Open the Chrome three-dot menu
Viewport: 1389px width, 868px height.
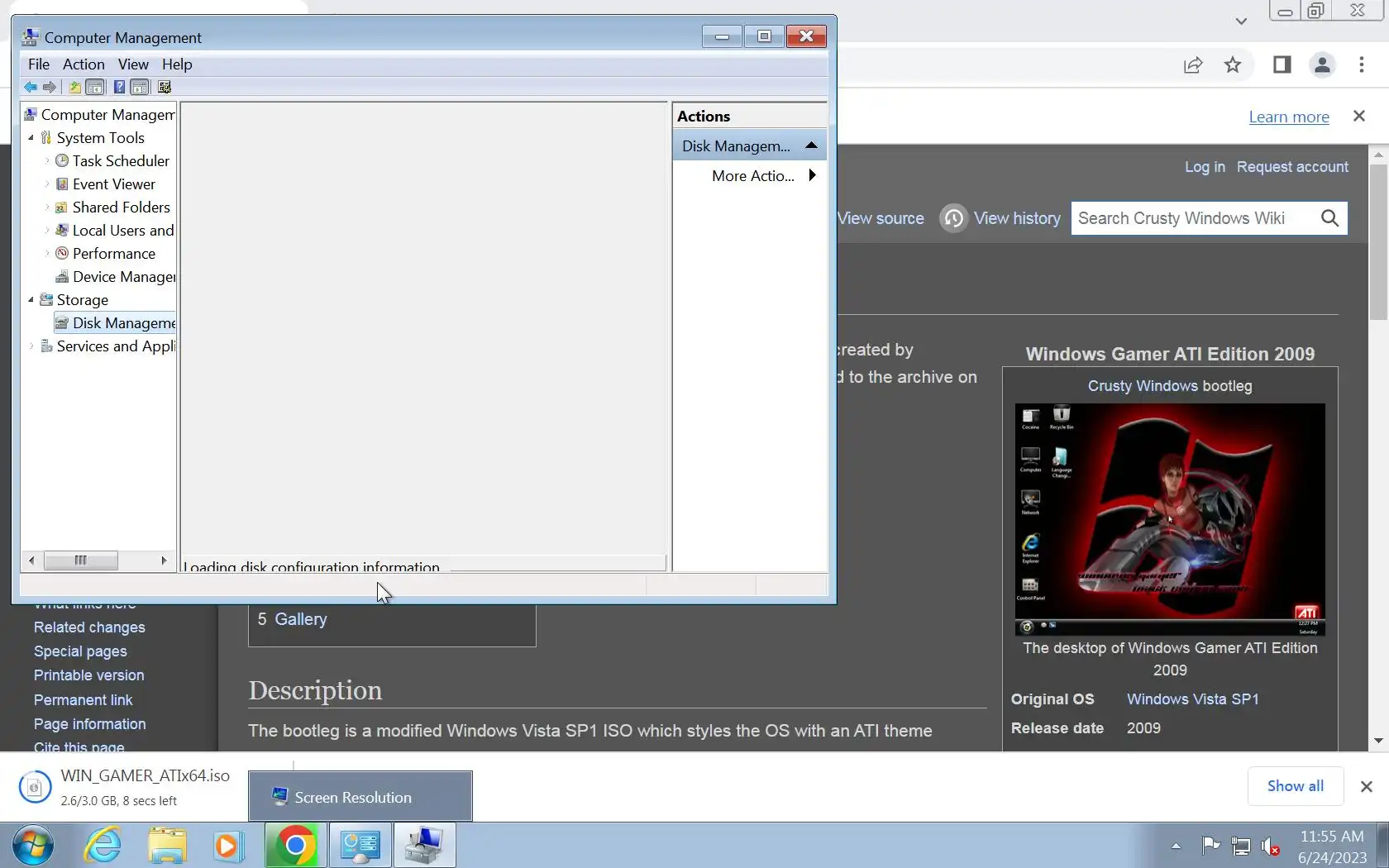[1362, 64]
